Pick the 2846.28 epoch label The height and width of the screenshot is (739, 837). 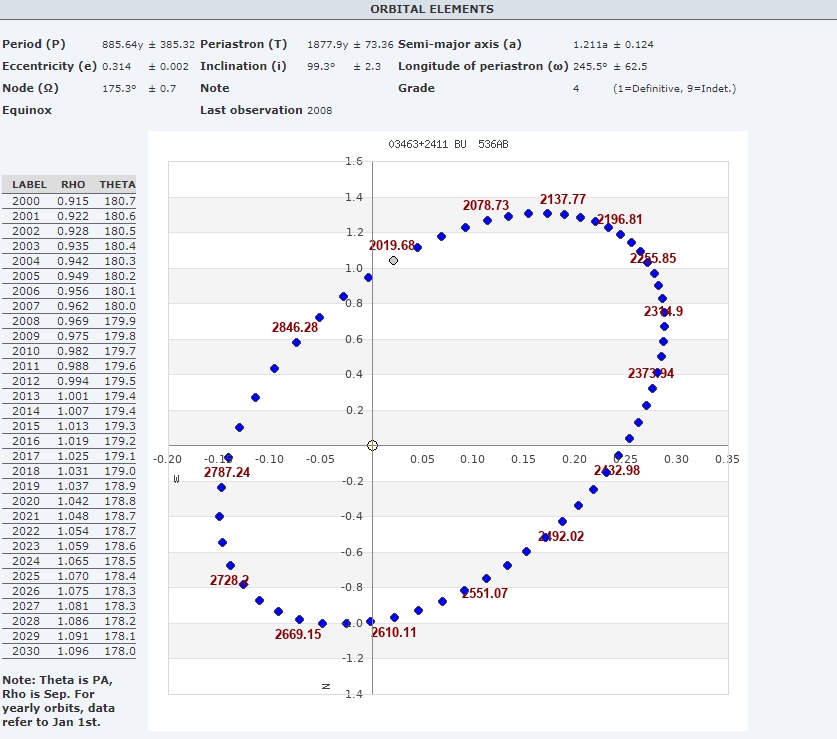pyautogui.click(x=295, y=327)
